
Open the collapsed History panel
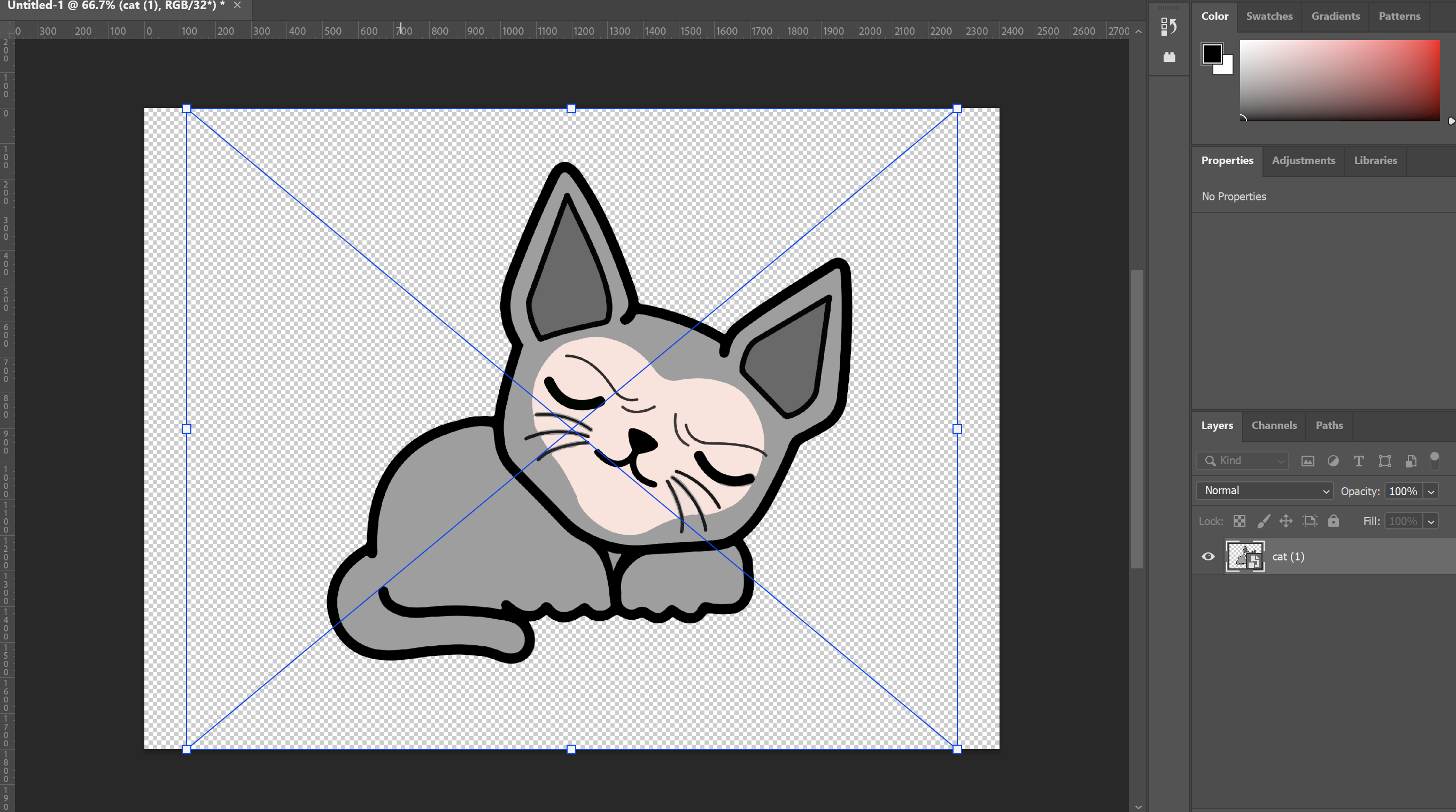[x=1170, y=27]
